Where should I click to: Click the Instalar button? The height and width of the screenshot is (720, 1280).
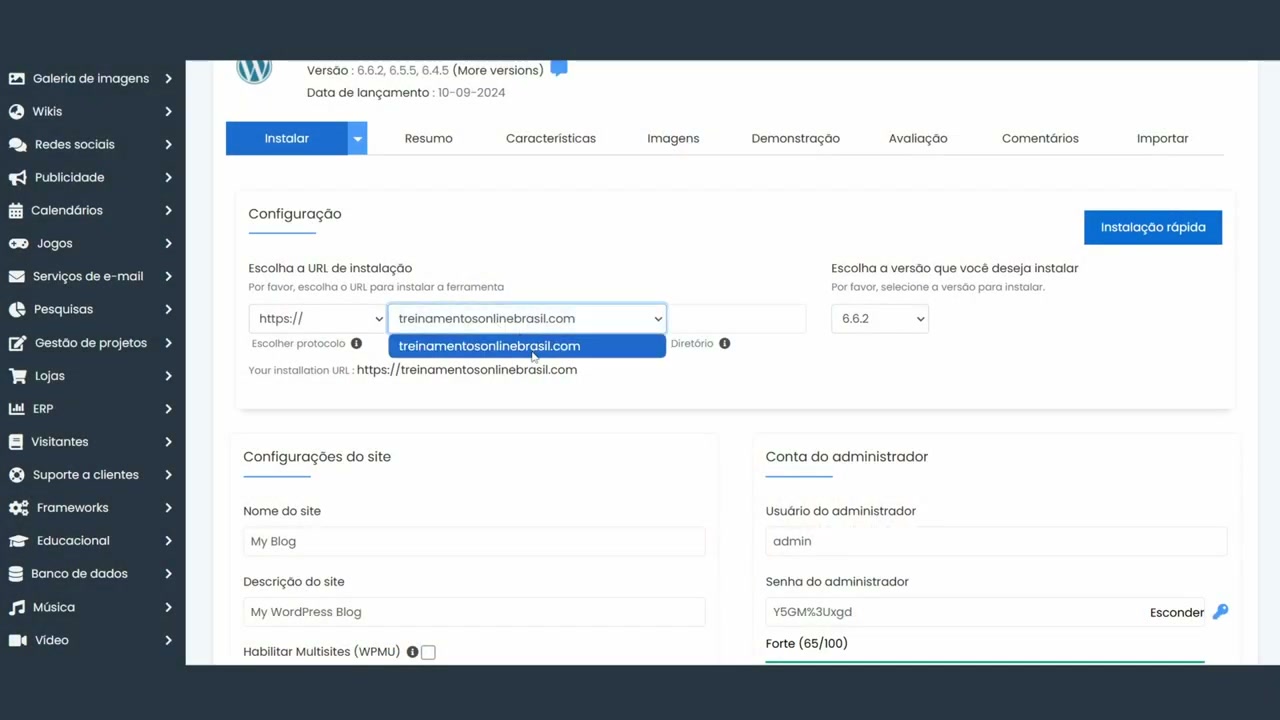click(x=287, y=139)
